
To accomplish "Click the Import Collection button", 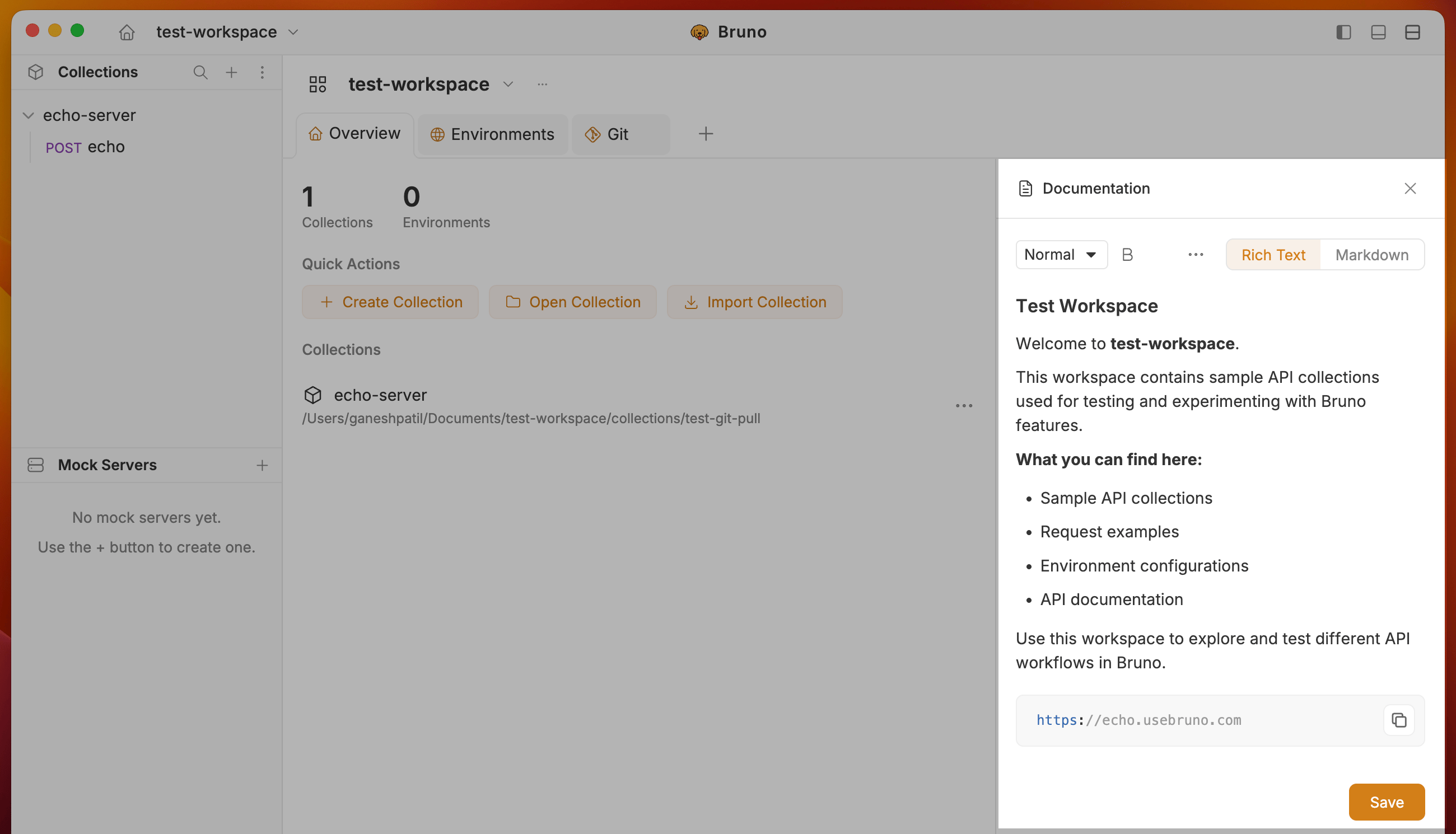I will [x=755, y=302].
